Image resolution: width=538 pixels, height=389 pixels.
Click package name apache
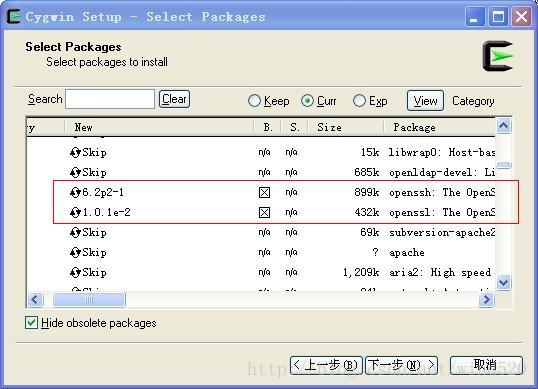point(407,253)
